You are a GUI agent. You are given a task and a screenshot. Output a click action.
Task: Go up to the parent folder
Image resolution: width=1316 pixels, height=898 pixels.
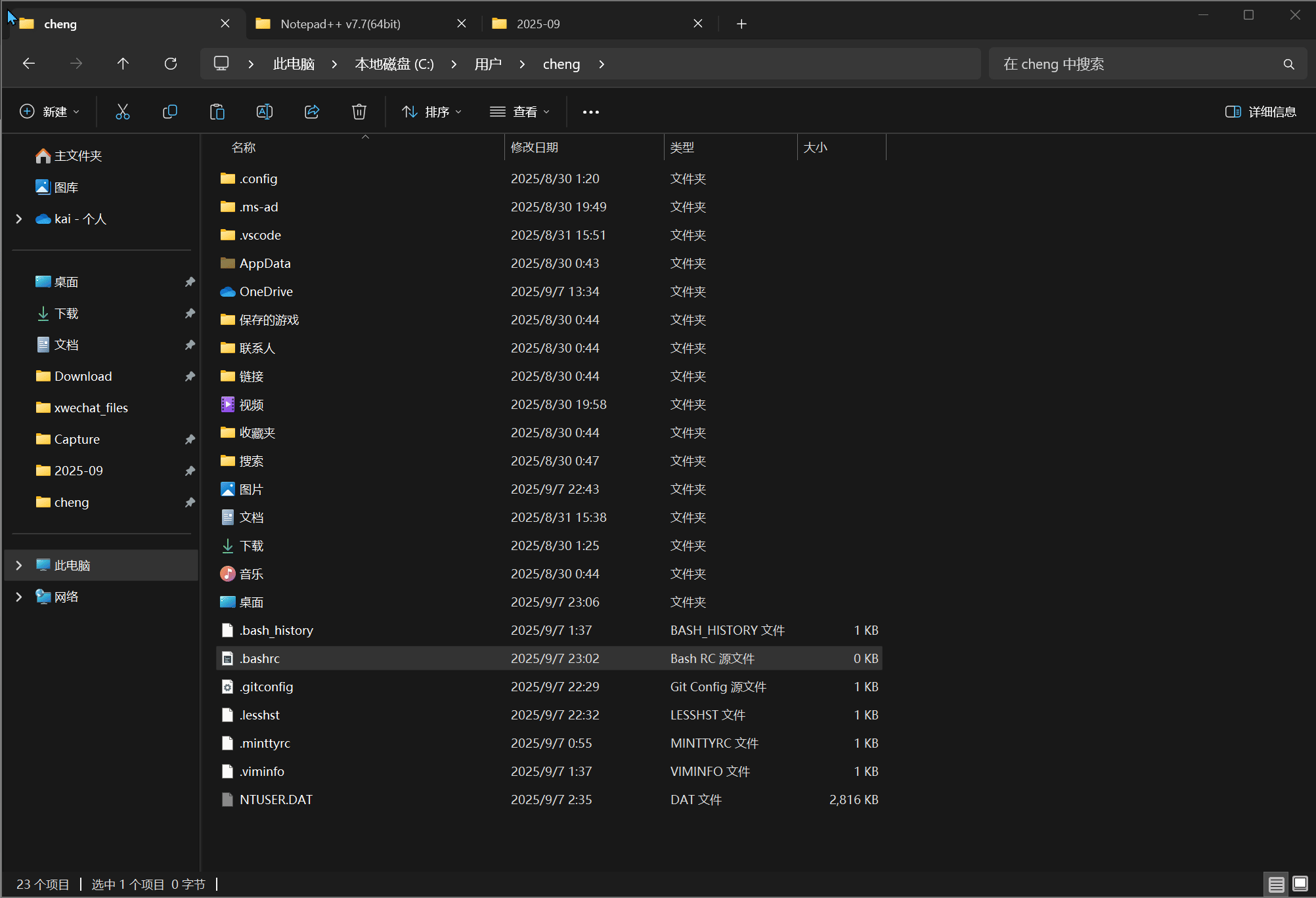click(x=123, y=63)
